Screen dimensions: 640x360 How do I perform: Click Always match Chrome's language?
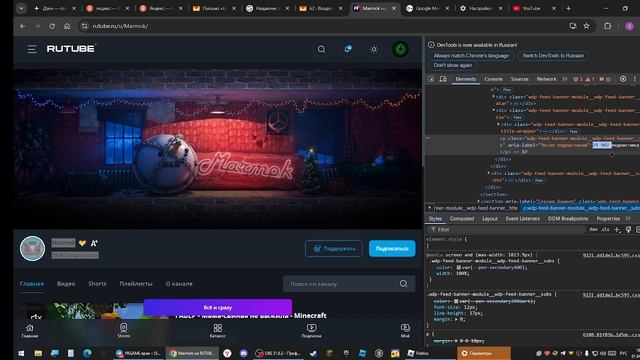pos(471,56)
